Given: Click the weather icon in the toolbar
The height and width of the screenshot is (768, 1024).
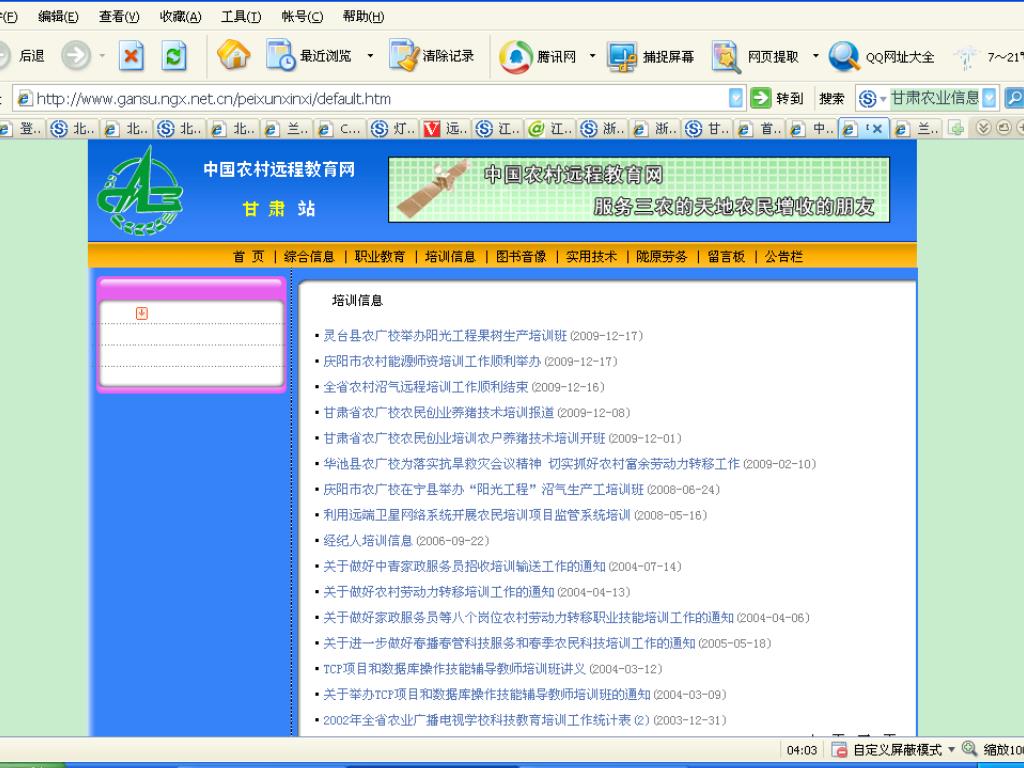Looking at the screenshot, I should pos(966,57).
